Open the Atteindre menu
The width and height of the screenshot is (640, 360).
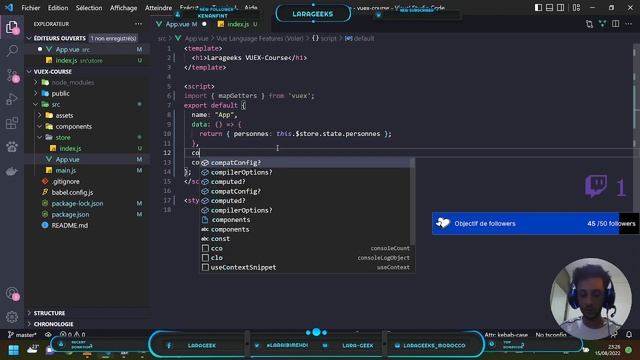click(158, 8)
